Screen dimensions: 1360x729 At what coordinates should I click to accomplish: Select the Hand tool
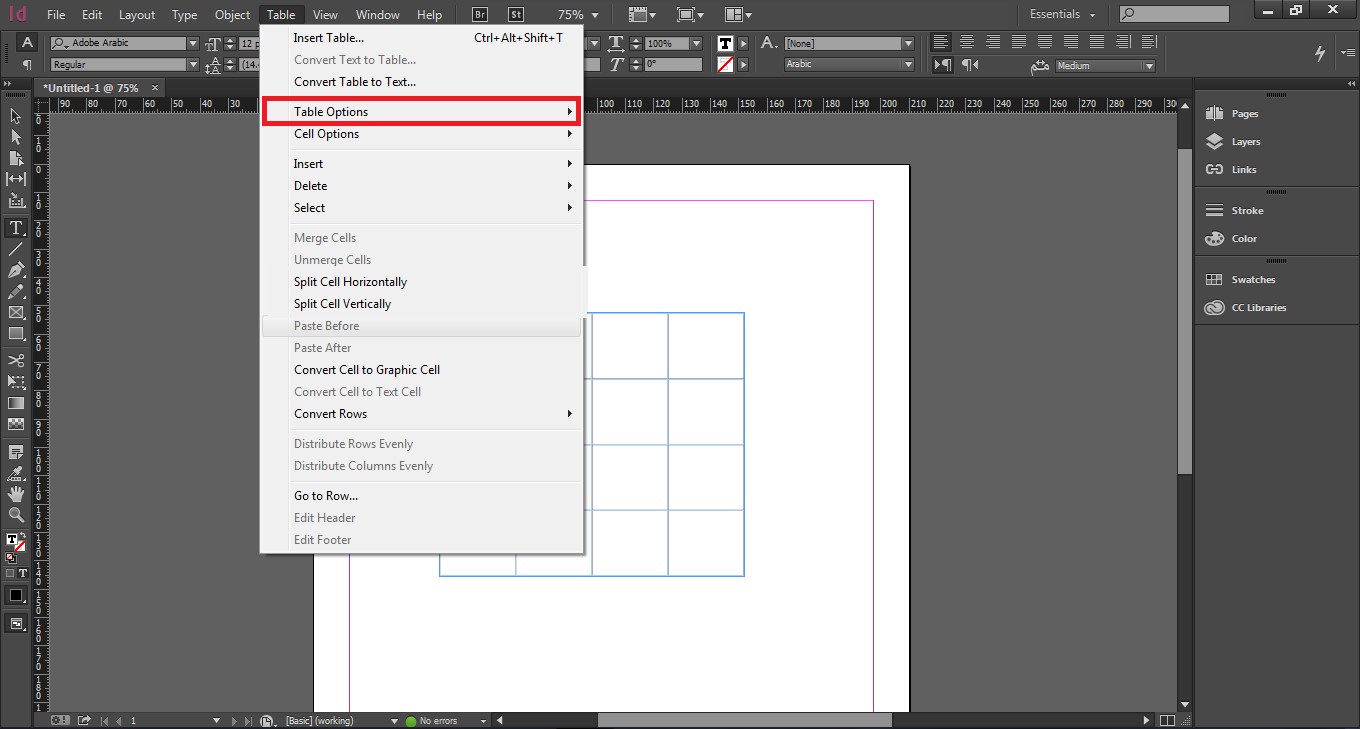click(15, 494)
